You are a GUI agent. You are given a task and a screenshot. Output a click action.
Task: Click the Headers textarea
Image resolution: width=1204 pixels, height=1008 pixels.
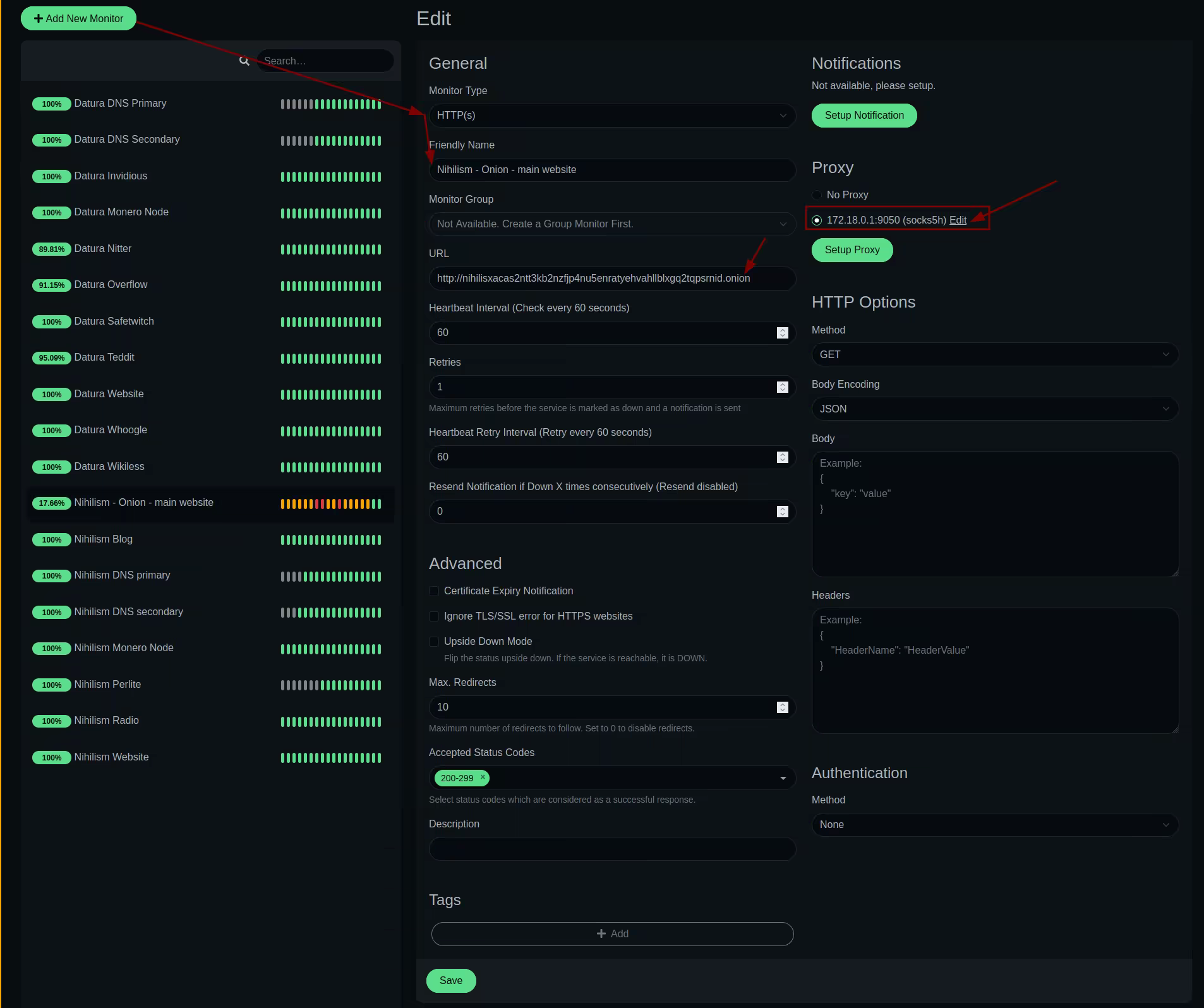[x=995, y=671]
